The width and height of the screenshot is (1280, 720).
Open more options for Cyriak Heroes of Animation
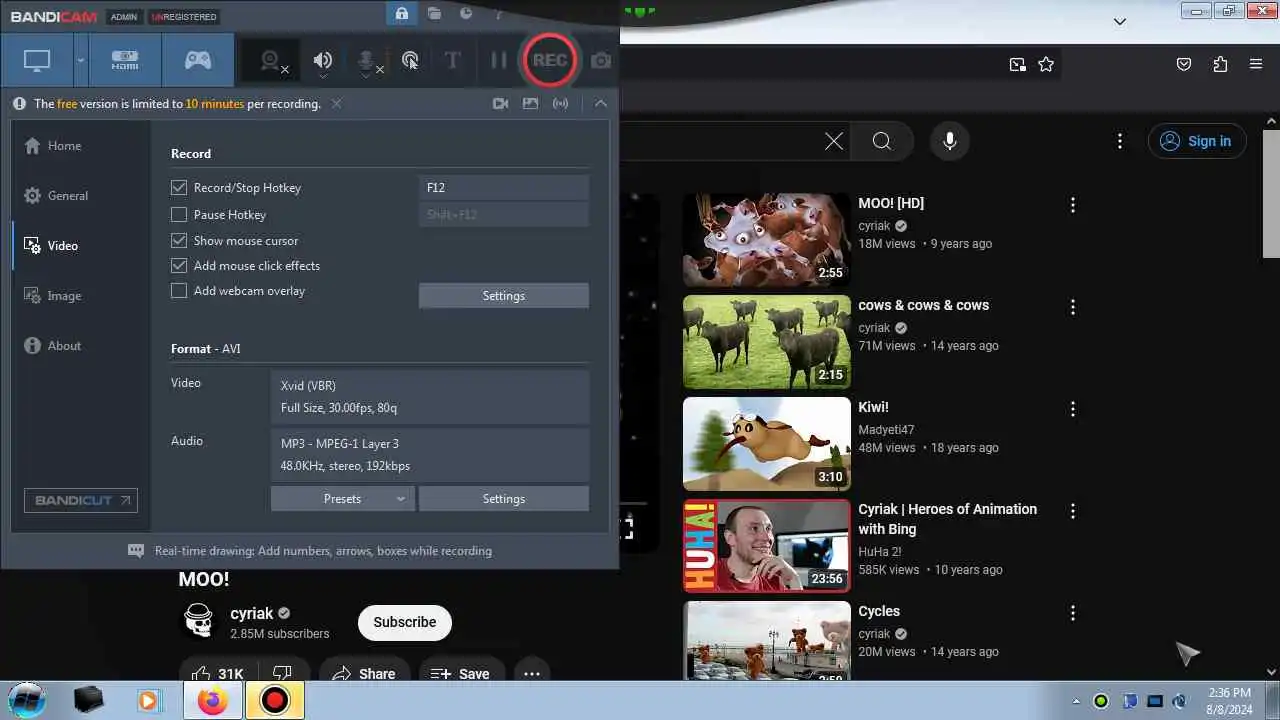(1073, 511)
